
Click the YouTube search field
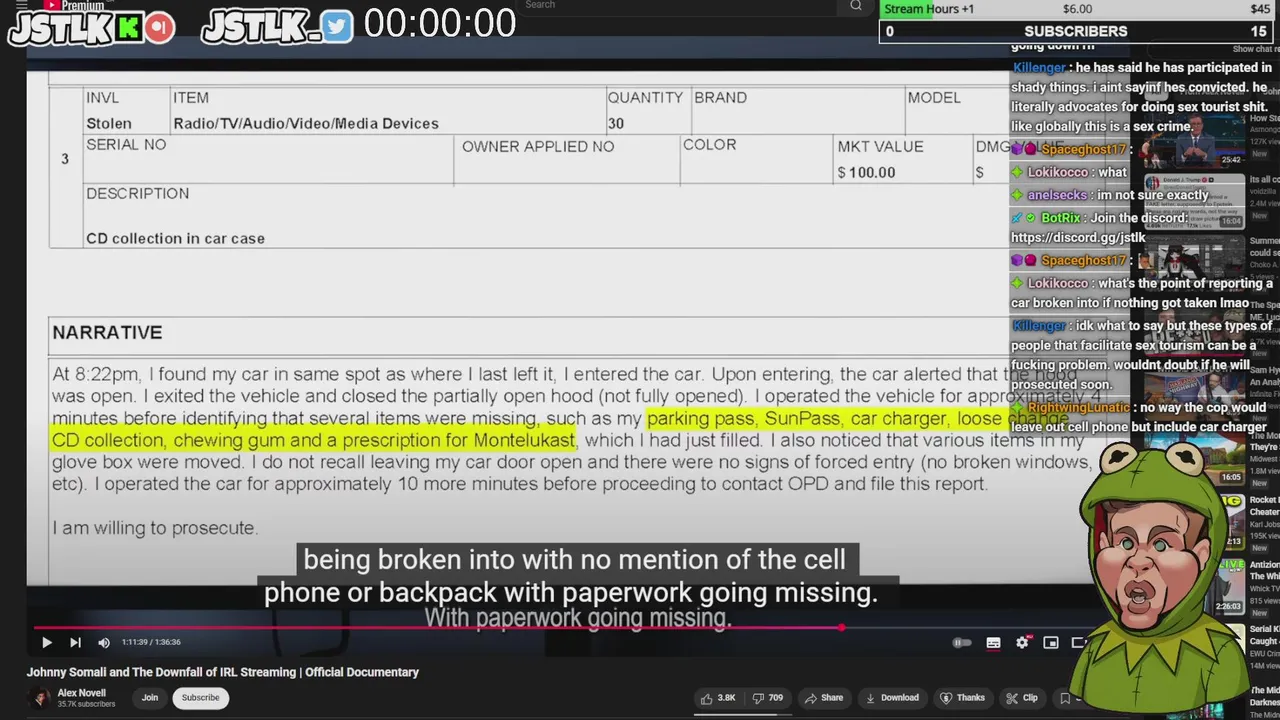pos(680,6)
